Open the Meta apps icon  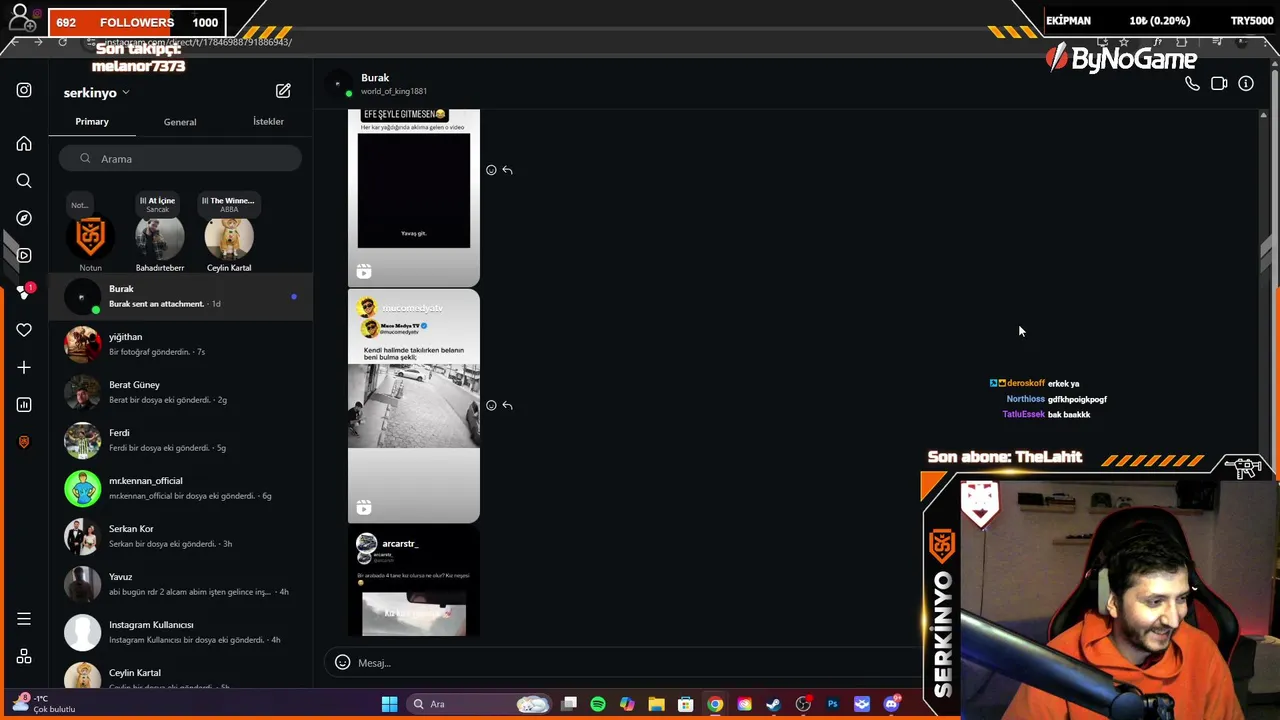(24, 656)
